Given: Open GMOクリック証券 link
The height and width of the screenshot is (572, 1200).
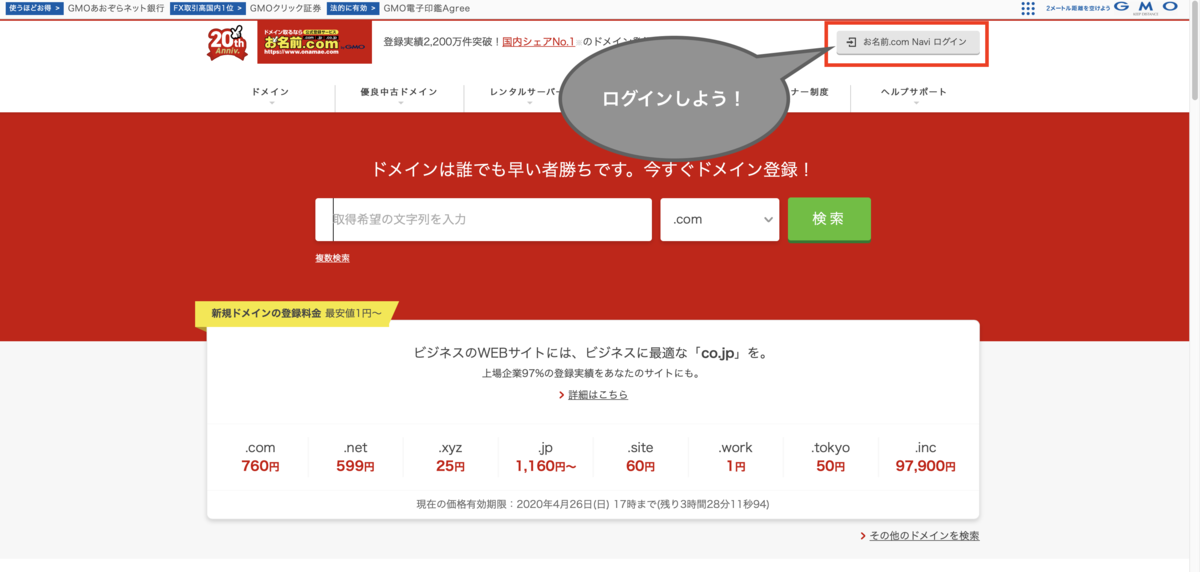Looking at the screenshot, I should (285, 8).
